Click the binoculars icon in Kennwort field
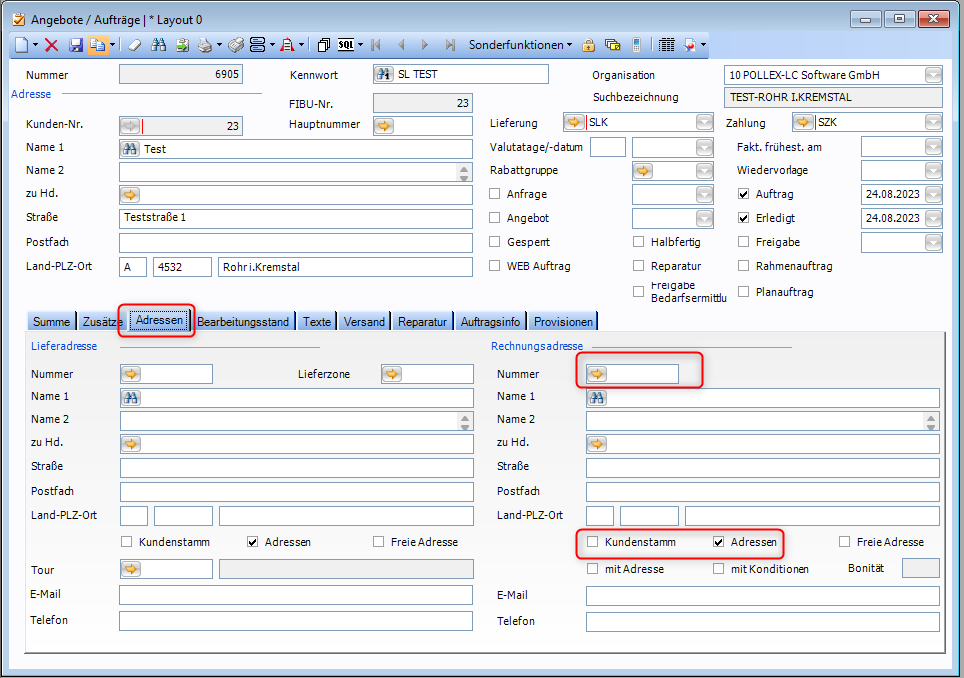Image resolution: width=964 pixels, height=678 pixels. coord(383,74)
